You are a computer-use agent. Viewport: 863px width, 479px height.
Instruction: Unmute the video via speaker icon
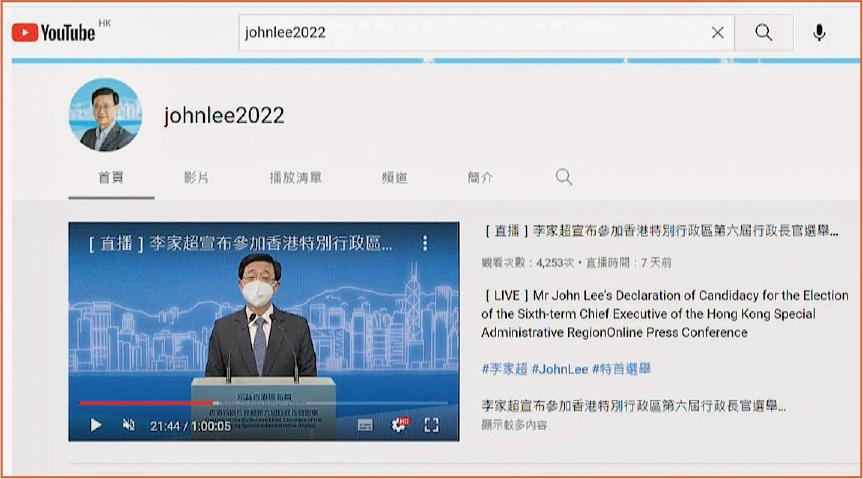[128, 425]
